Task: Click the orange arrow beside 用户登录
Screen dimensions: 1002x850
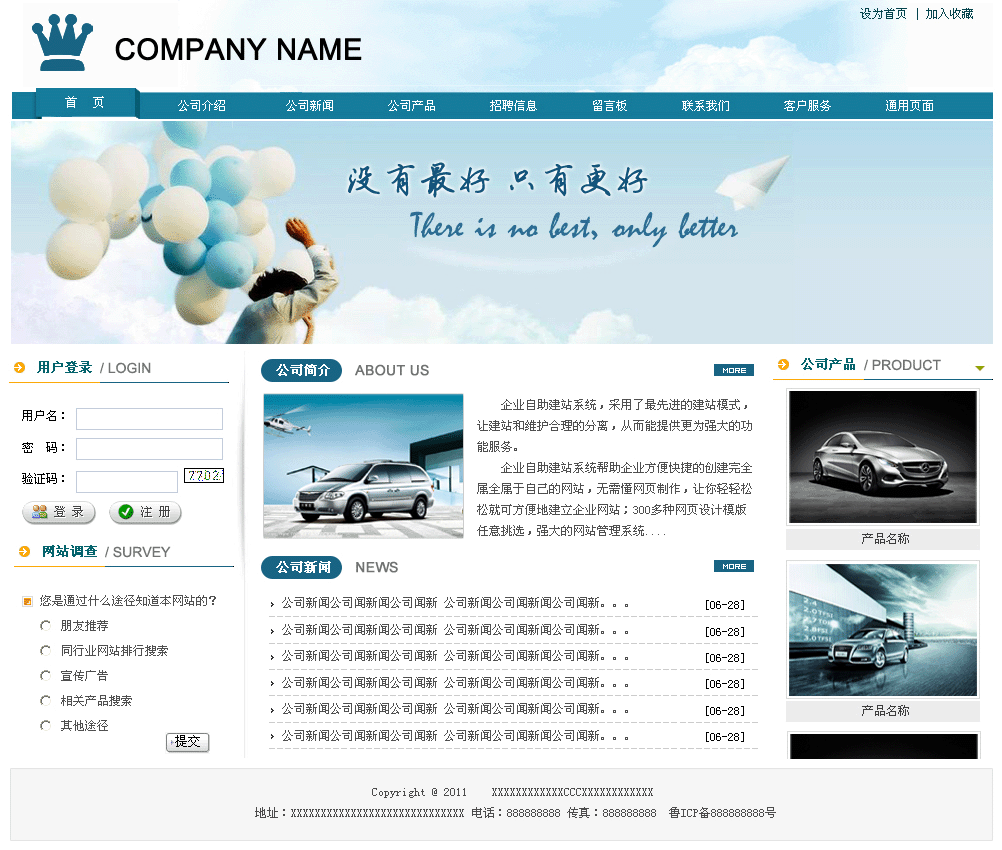Action: pos(20,368)
